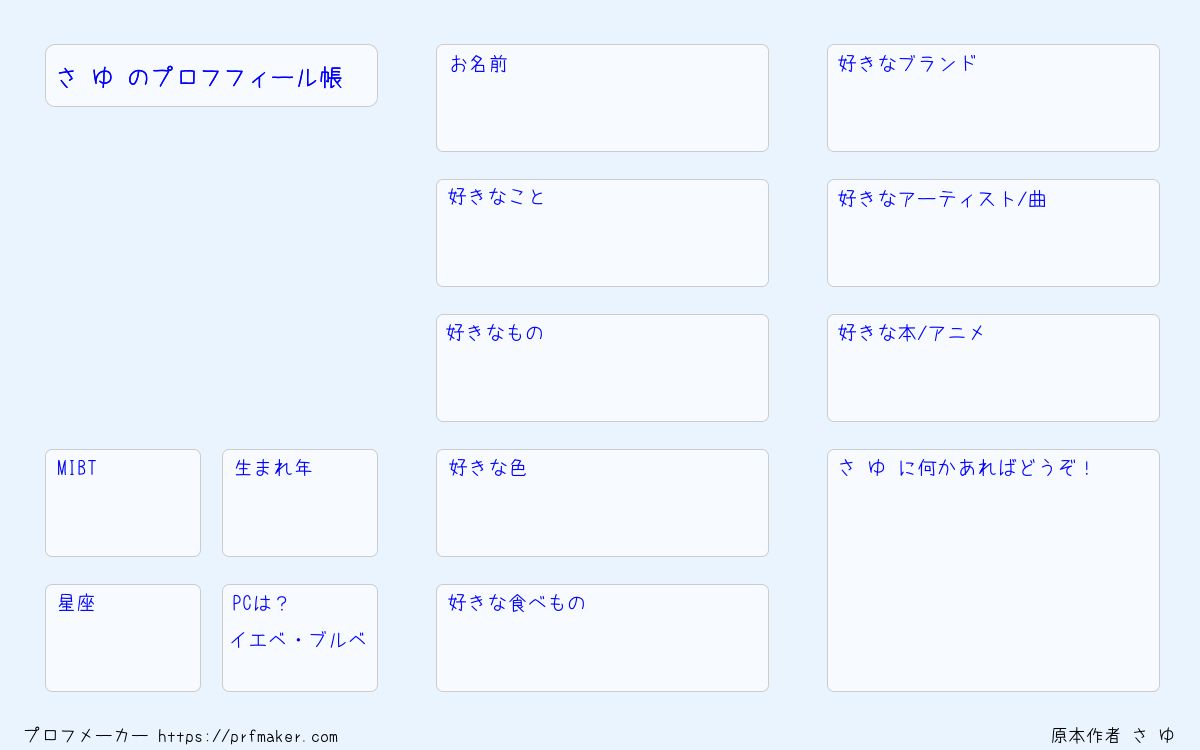The width and height of the screenshot is (1200, 750).
Task: Click the 好きなこと field box
Action: pos(602,233)
